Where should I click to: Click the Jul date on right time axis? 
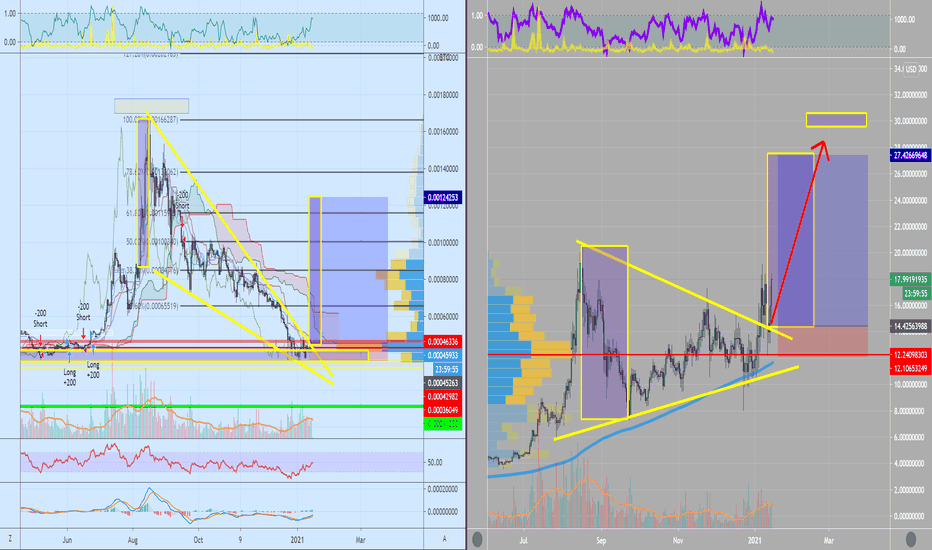523,540
